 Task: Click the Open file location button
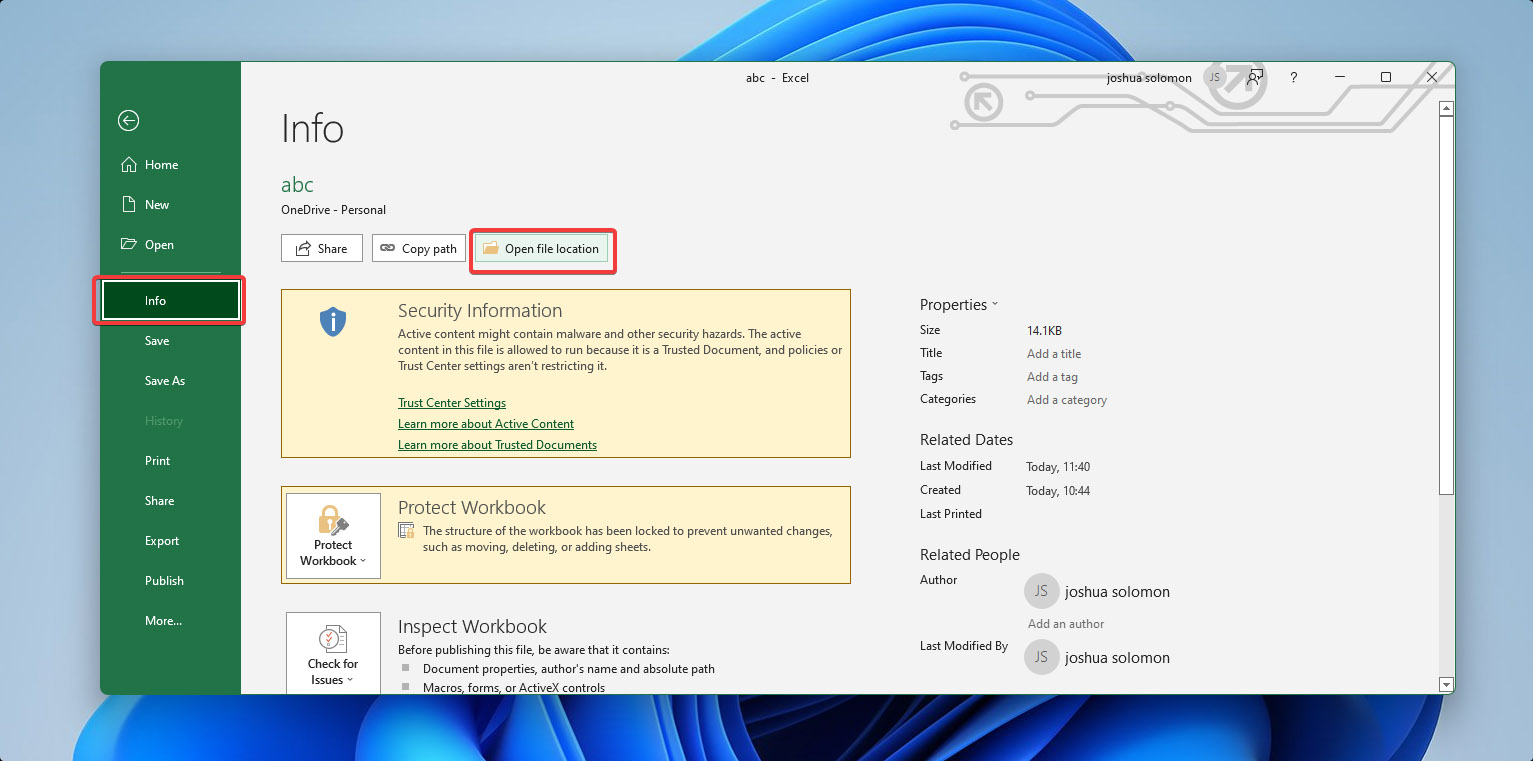(x=542, y=248)
